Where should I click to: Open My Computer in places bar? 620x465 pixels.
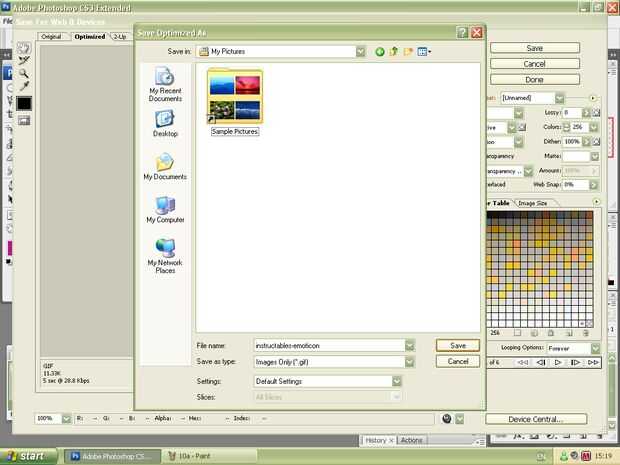click(165, 210)
